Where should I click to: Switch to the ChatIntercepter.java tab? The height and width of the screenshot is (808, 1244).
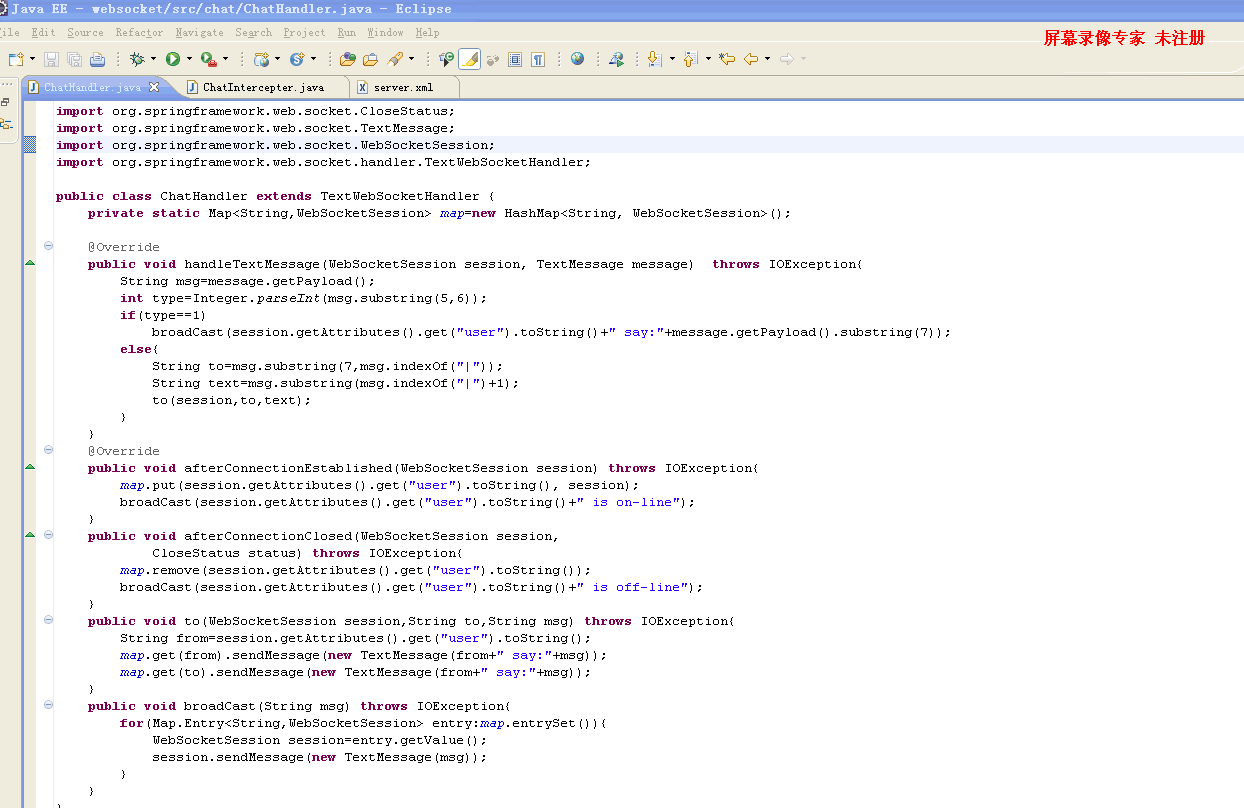click(263, 88)
